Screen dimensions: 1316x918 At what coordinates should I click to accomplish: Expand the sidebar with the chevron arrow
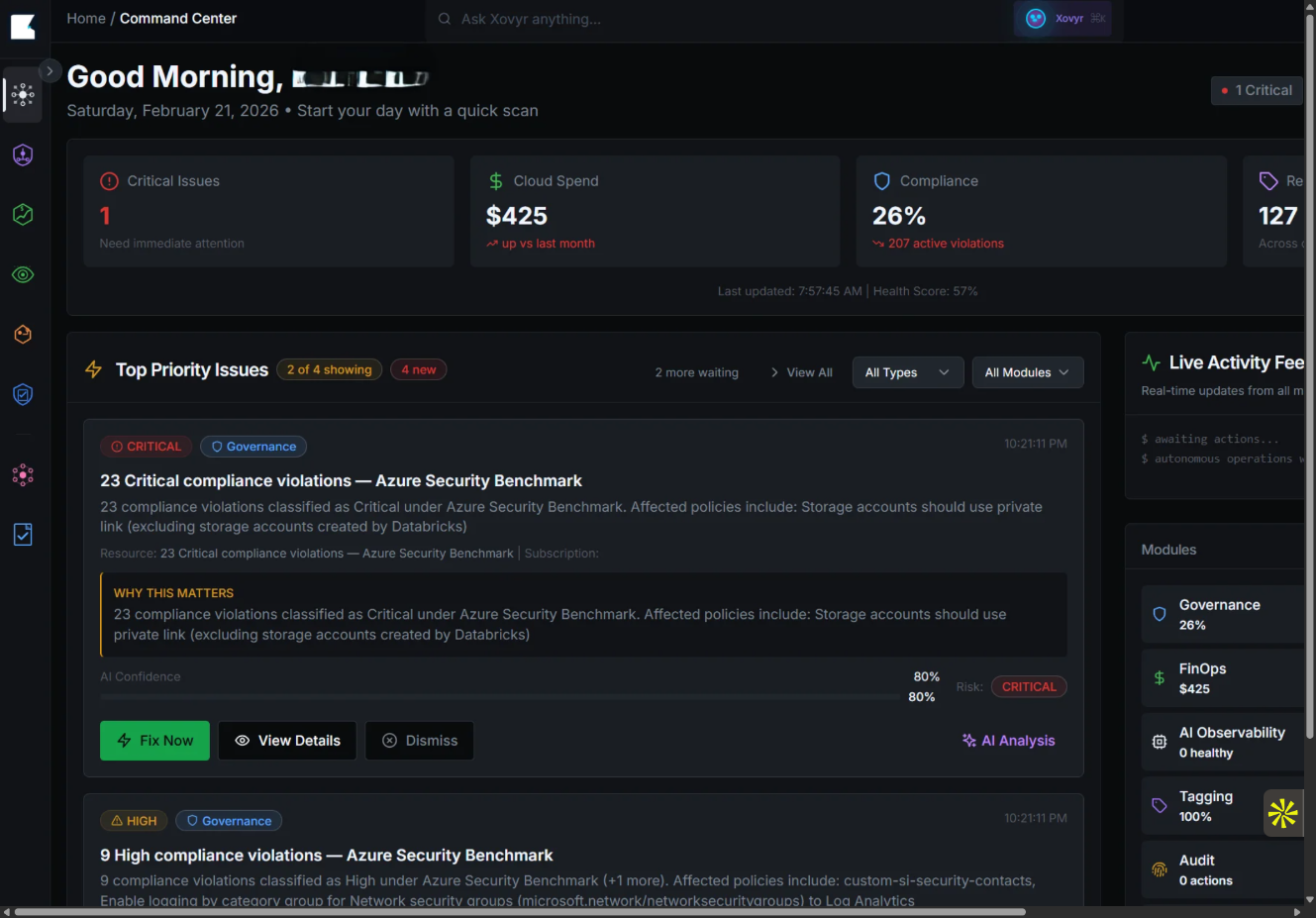point(50,71)
